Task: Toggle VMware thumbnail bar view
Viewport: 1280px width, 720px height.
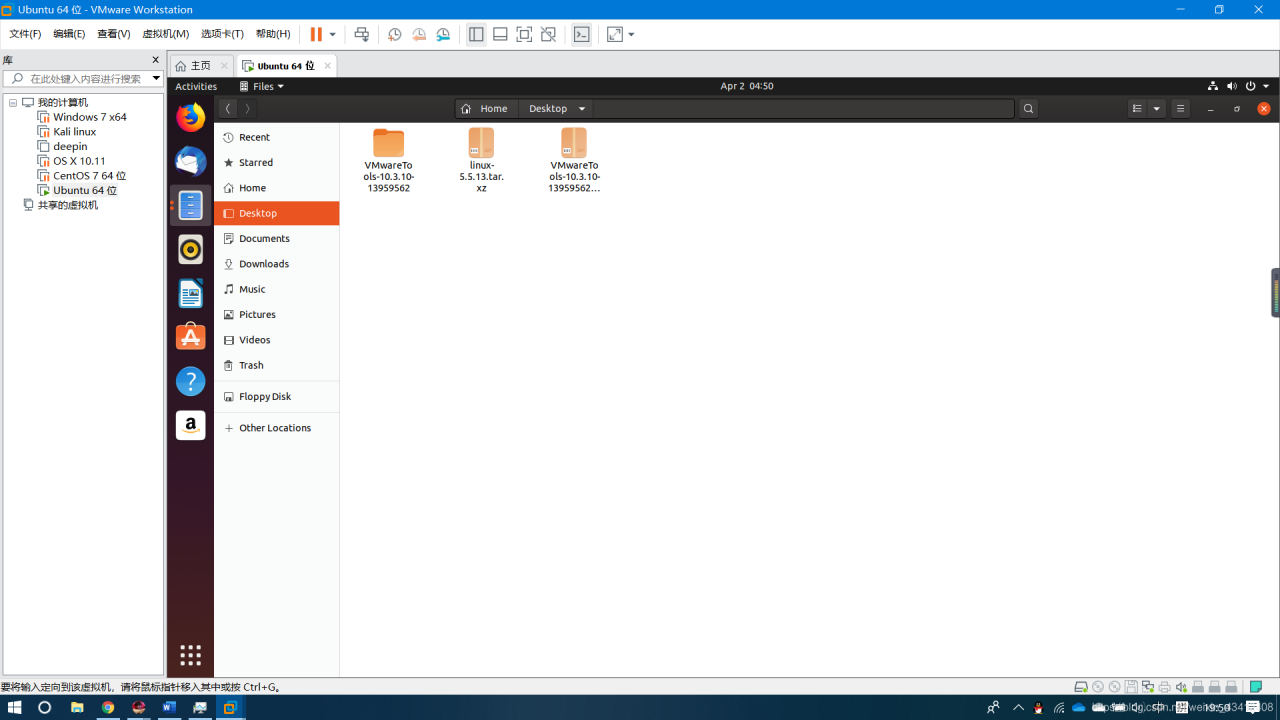Action: tap(500, 34)
